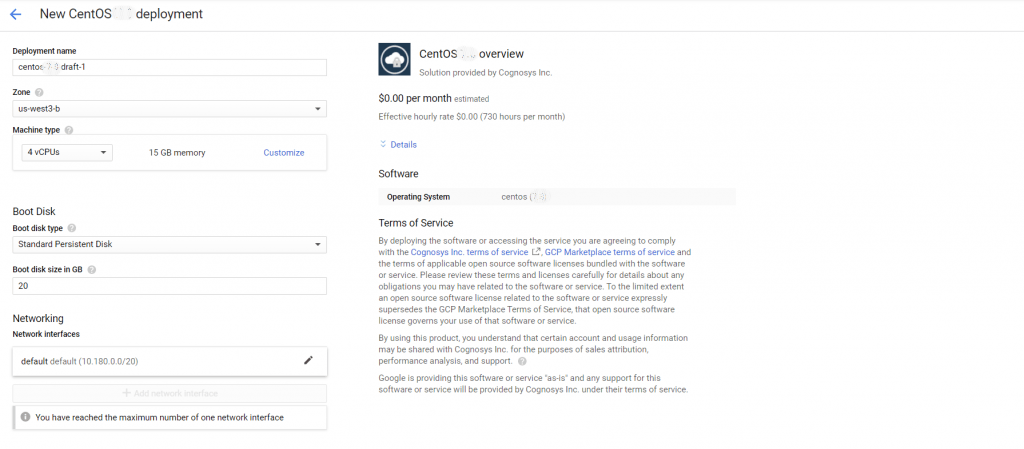The height and width of the screenshot is (449, 1024).
Task: Click the Boot disk type help icon
Action: (x=71, y=228)
